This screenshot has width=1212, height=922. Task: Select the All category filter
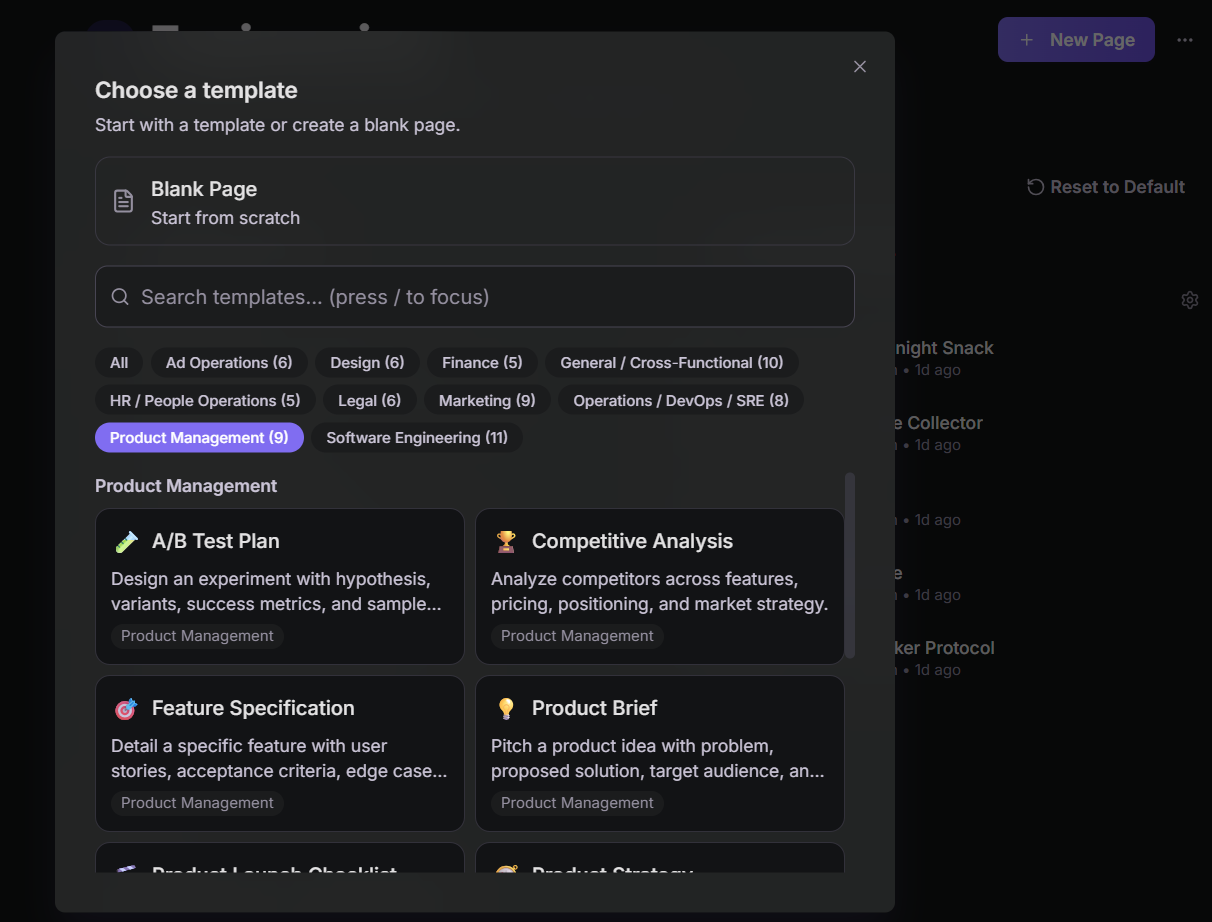[x=119, y=363]
